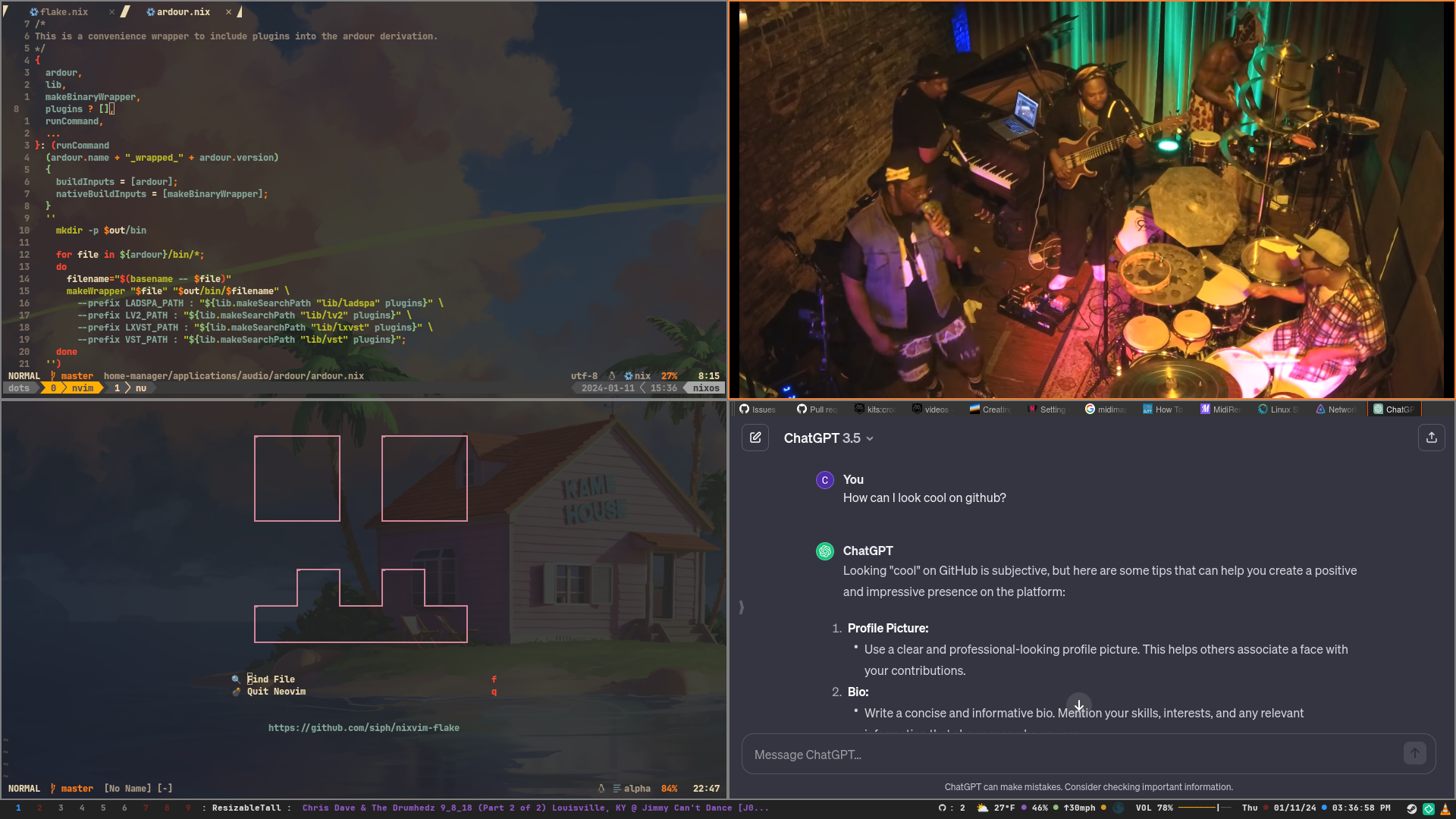Expand the ChatGPT sidebar chevron

point(741,607)
